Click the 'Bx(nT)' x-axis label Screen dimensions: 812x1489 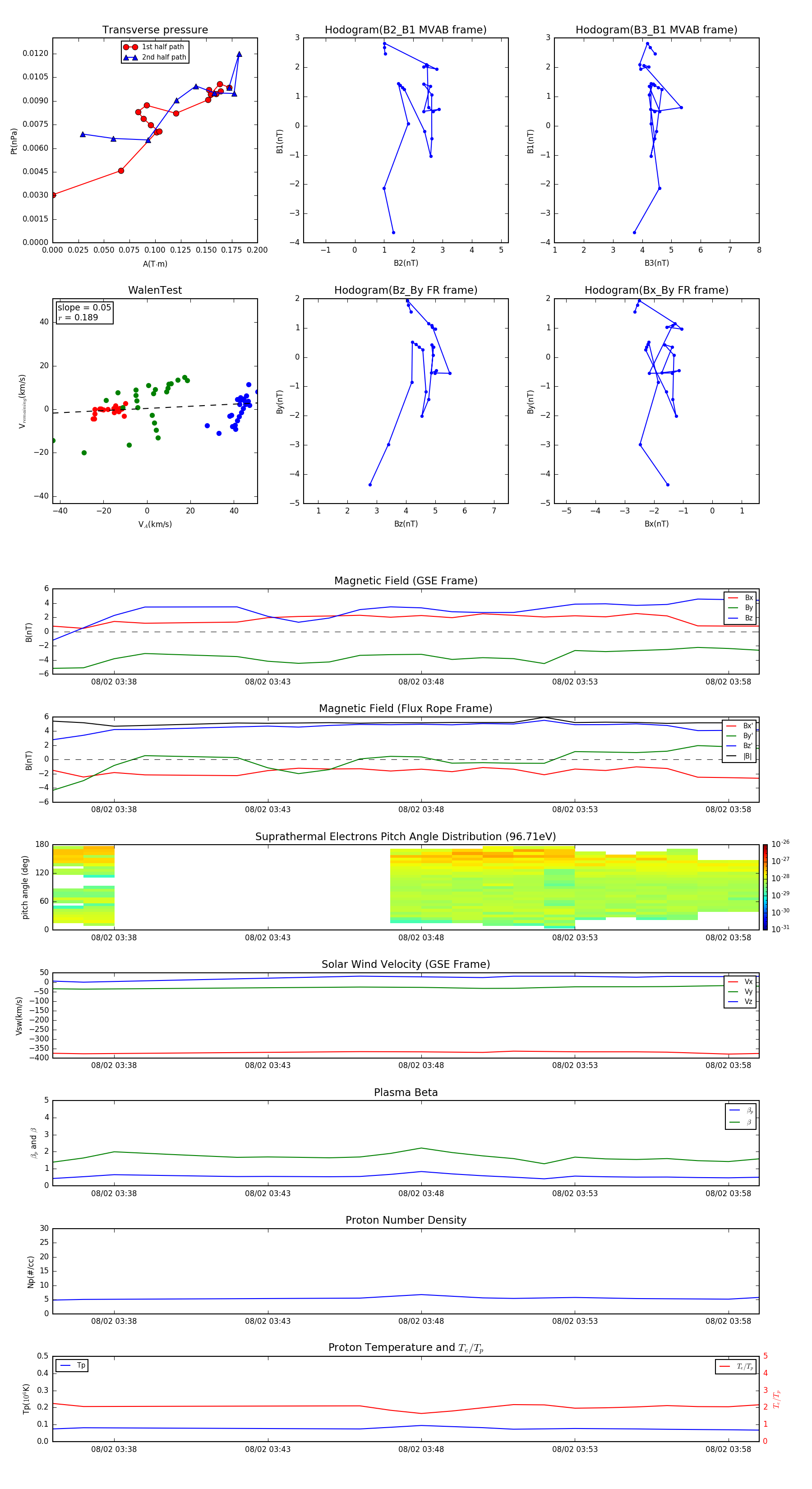[x=656, y=524]
